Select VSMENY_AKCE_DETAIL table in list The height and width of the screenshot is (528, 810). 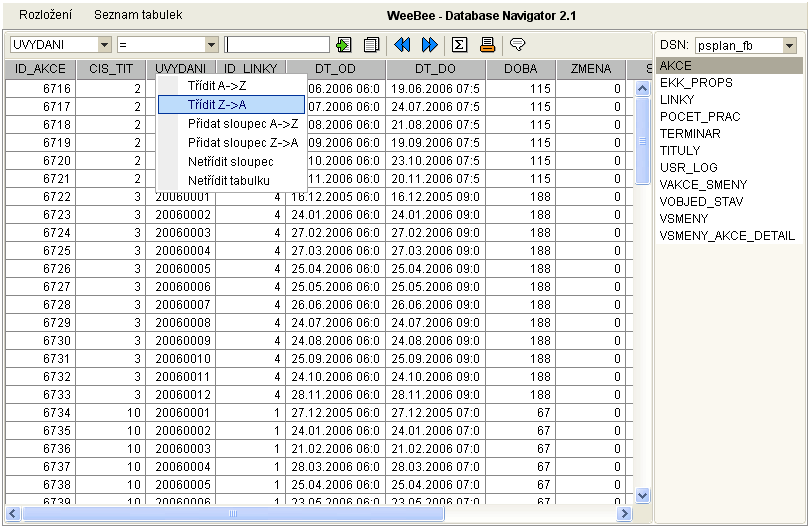tap(727, 235)
